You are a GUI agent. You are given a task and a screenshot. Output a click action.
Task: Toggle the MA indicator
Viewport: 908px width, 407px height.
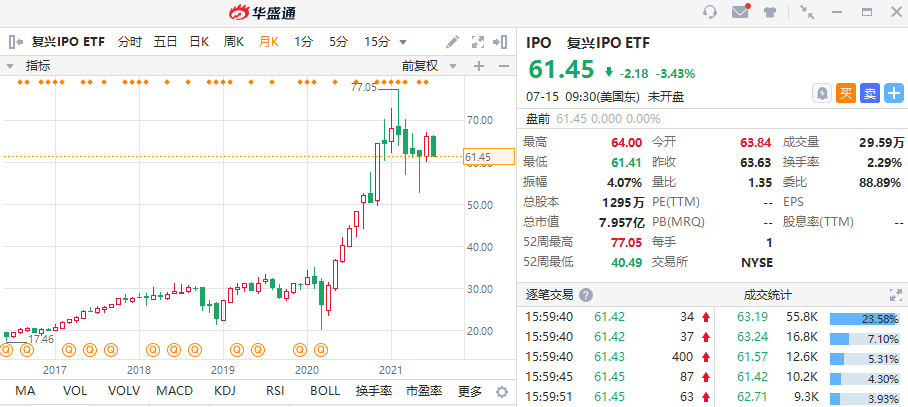click(25, 391)
